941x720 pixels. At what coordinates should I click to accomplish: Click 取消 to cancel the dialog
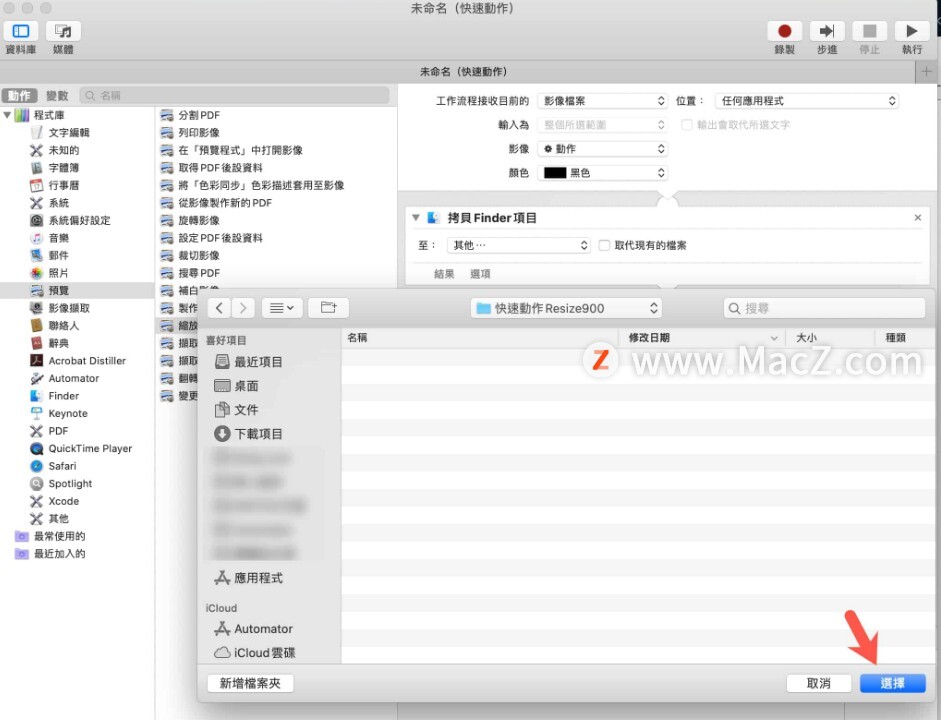point(819,683)
